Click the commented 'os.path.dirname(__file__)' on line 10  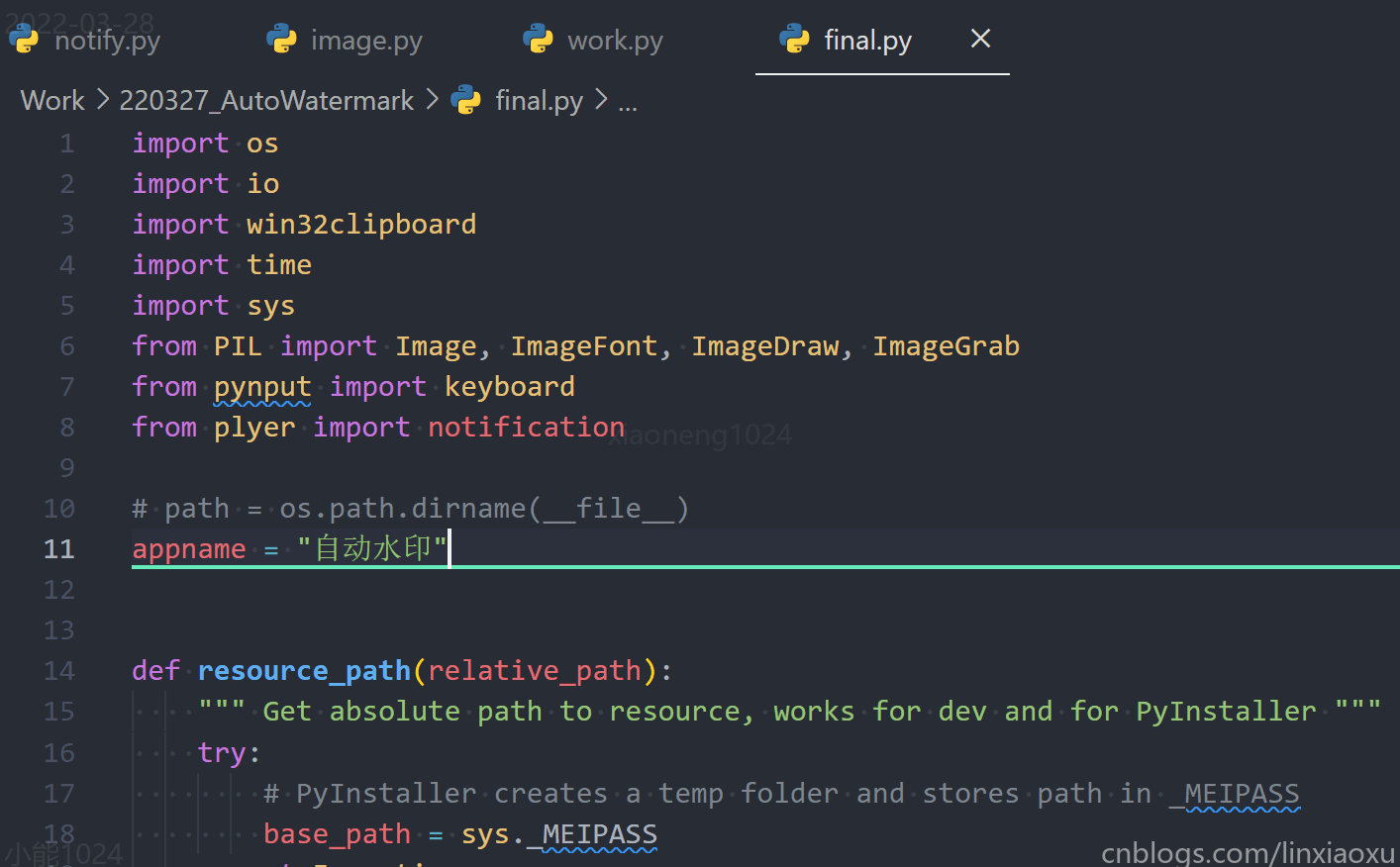coord(484,509)
